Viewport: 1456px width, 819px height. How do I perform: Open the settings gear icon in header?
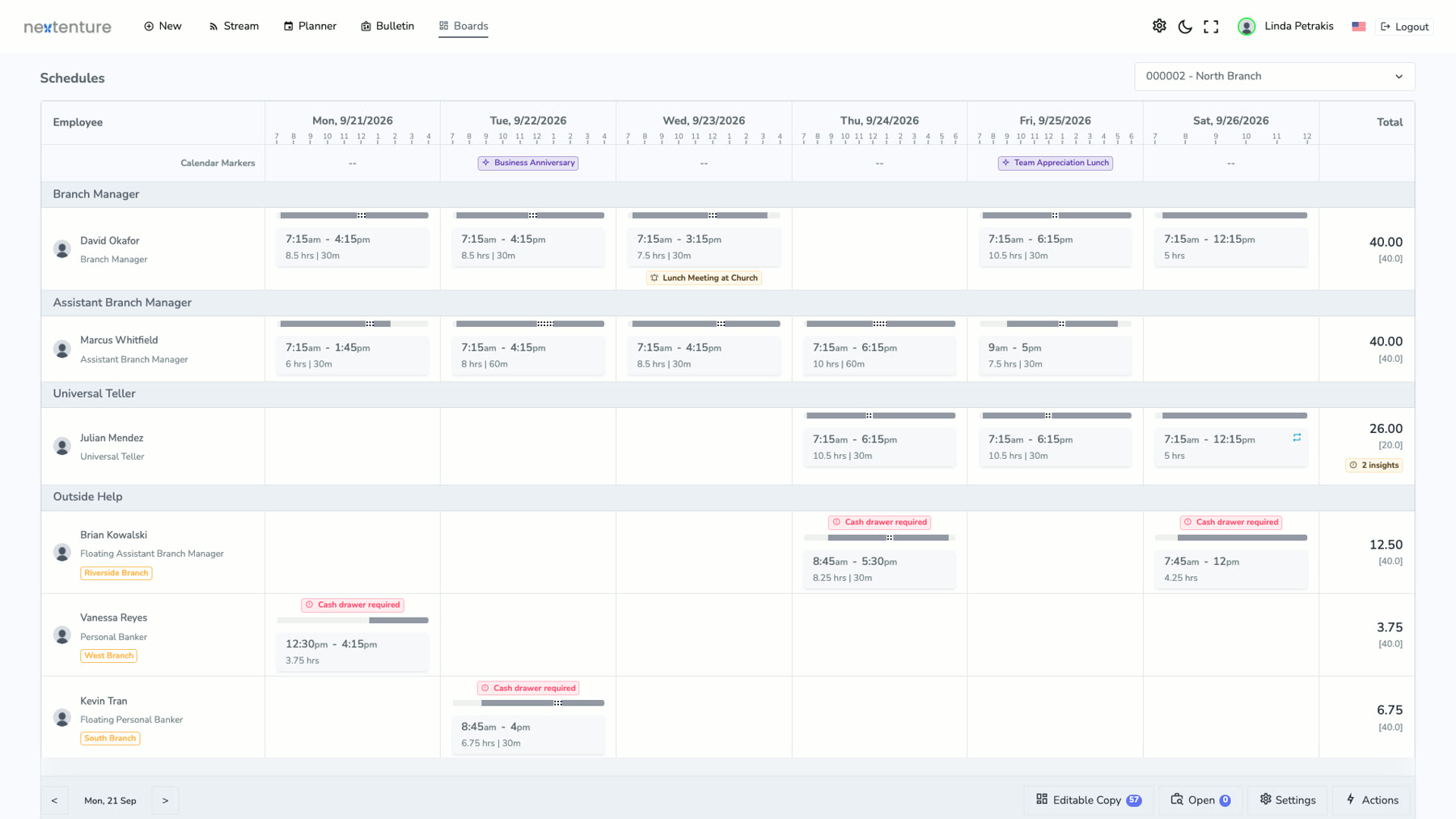(x=1159, y=26)
